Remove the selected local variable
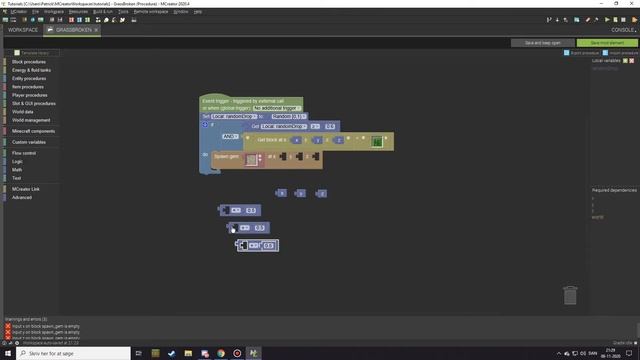The height and width of the screenshot is (360, 640). click(632, 61)
